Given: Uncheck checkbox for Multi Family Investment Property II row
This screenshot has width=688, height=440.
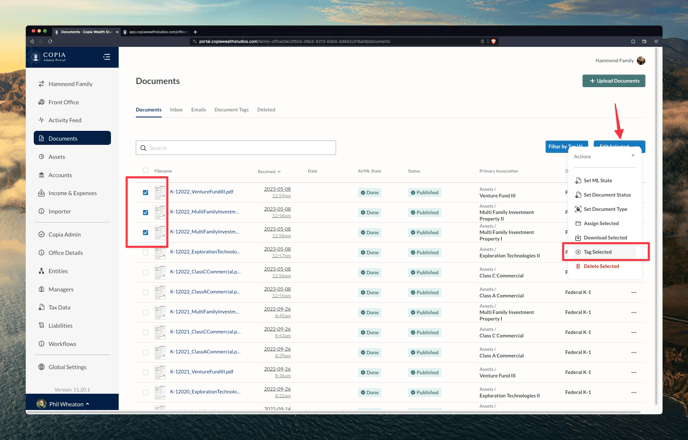Looking at the screenshot, I should [x=146, y=213].
